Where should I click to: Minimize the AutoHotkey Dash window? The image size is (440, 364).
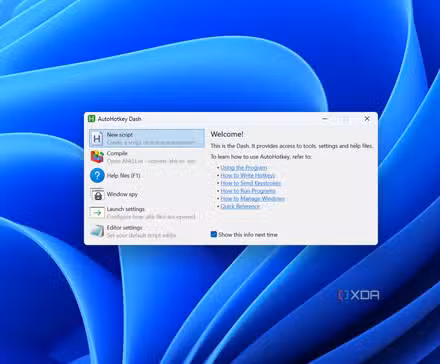tap(325, 119)
